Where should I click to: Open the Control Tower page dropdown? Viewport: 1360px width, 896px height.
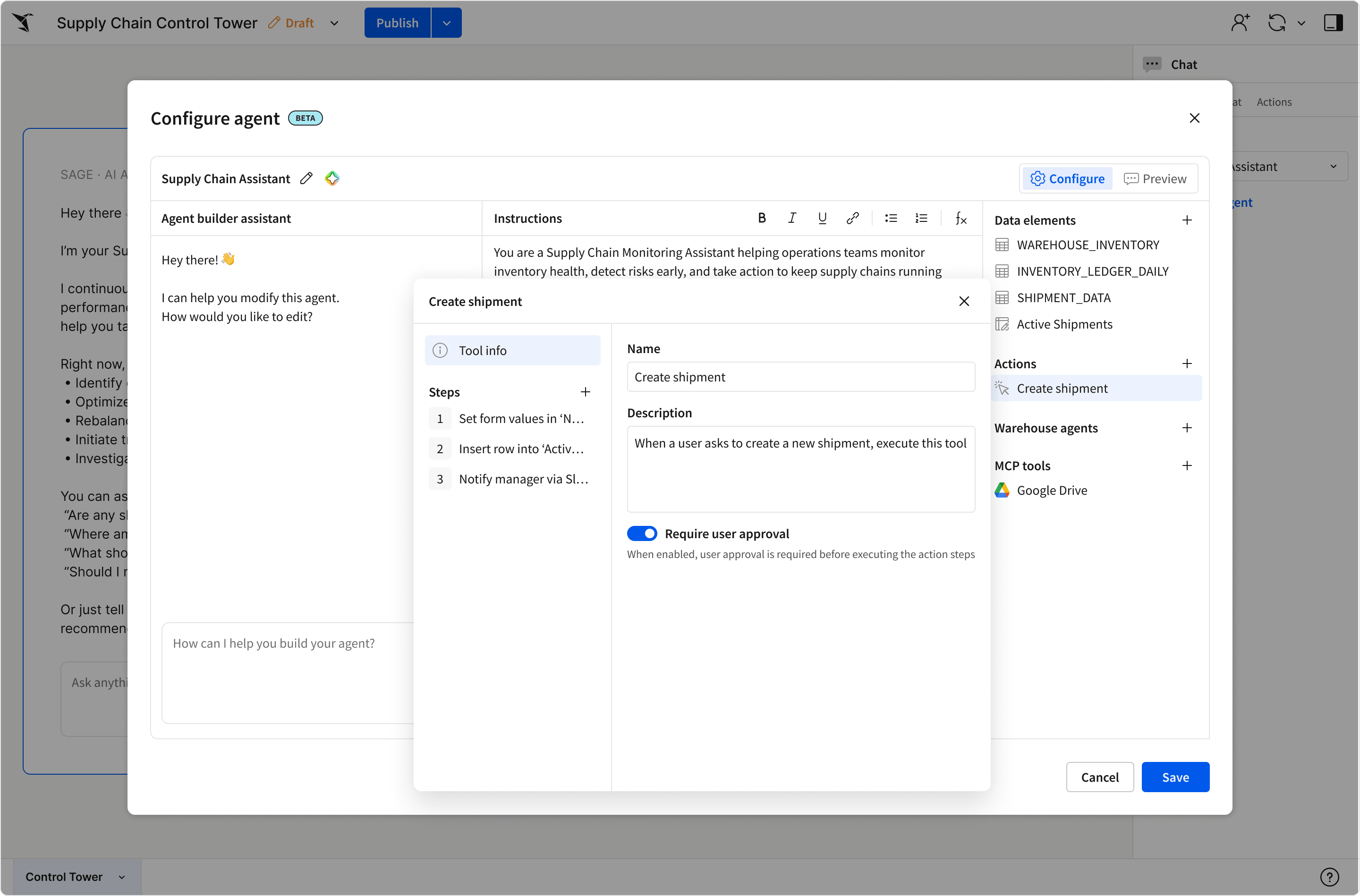tap(122, 877)
